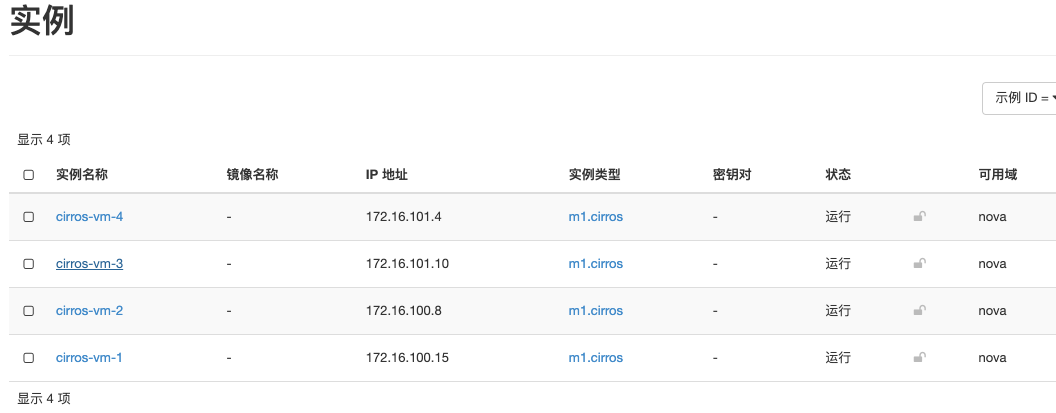Open the 示例 ID filter dropdown

point(1020,98)
